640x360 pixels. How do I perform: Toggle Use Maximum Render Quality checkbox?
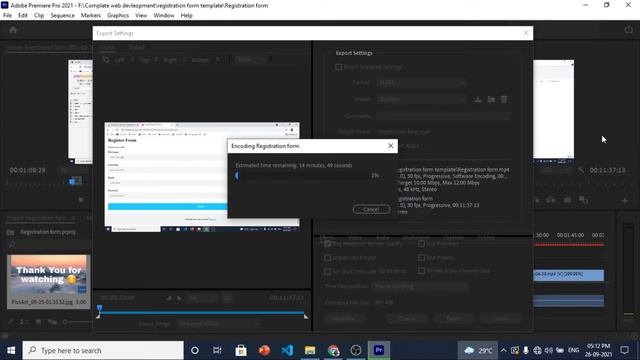(x=327, y=244)
